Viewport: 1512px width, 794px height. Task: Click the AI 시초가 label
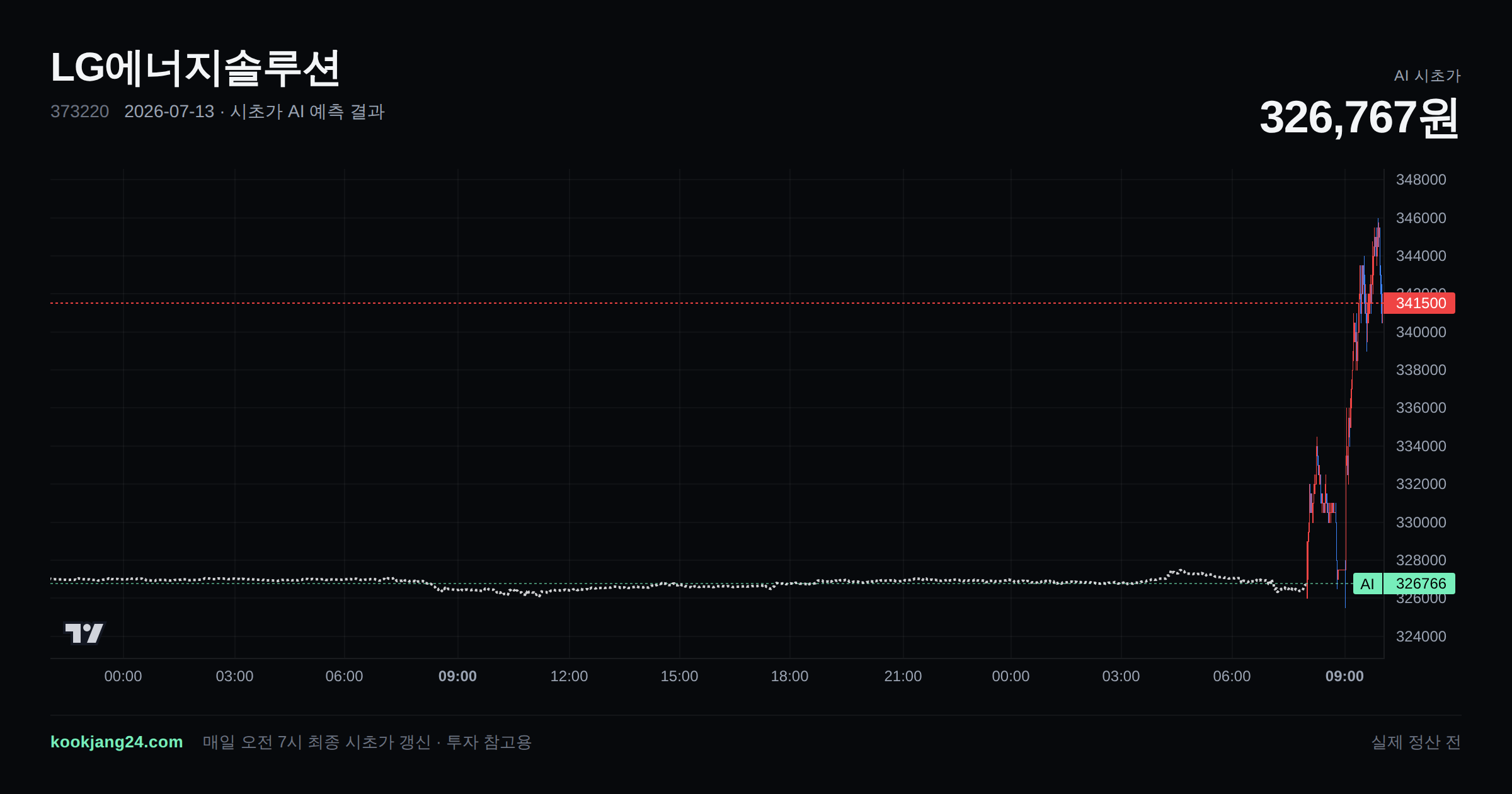(x=1427, y=76)
